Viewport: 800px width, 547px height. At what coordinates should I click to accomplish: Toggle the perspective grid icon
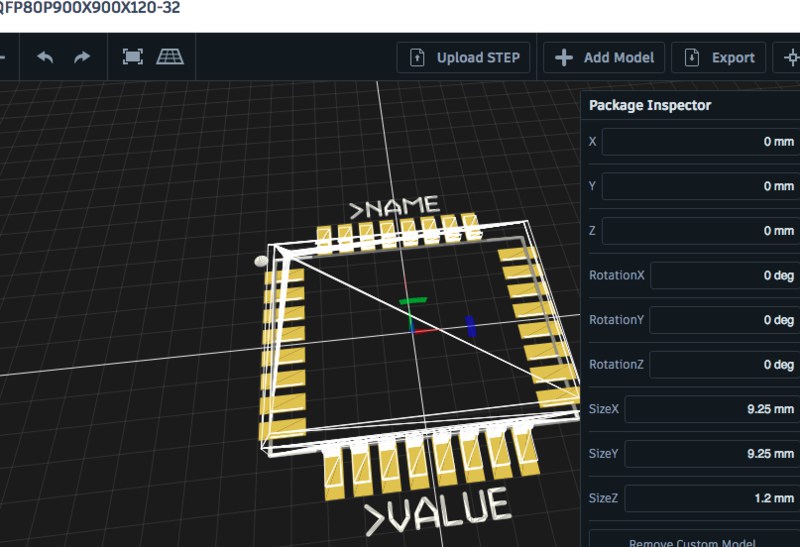coord(170,57)
